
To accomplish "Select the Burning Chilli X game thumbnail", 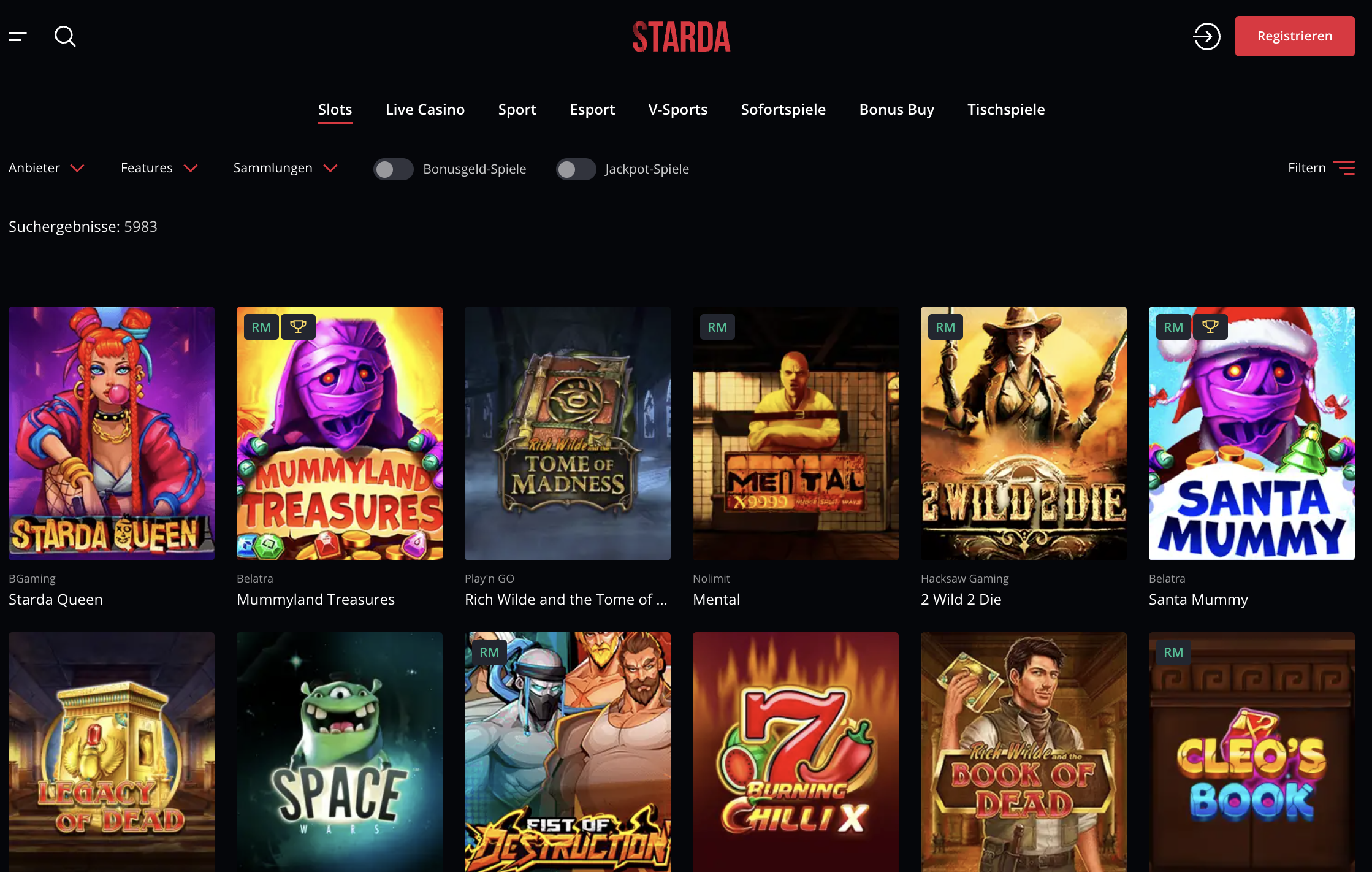I will 796,752.
